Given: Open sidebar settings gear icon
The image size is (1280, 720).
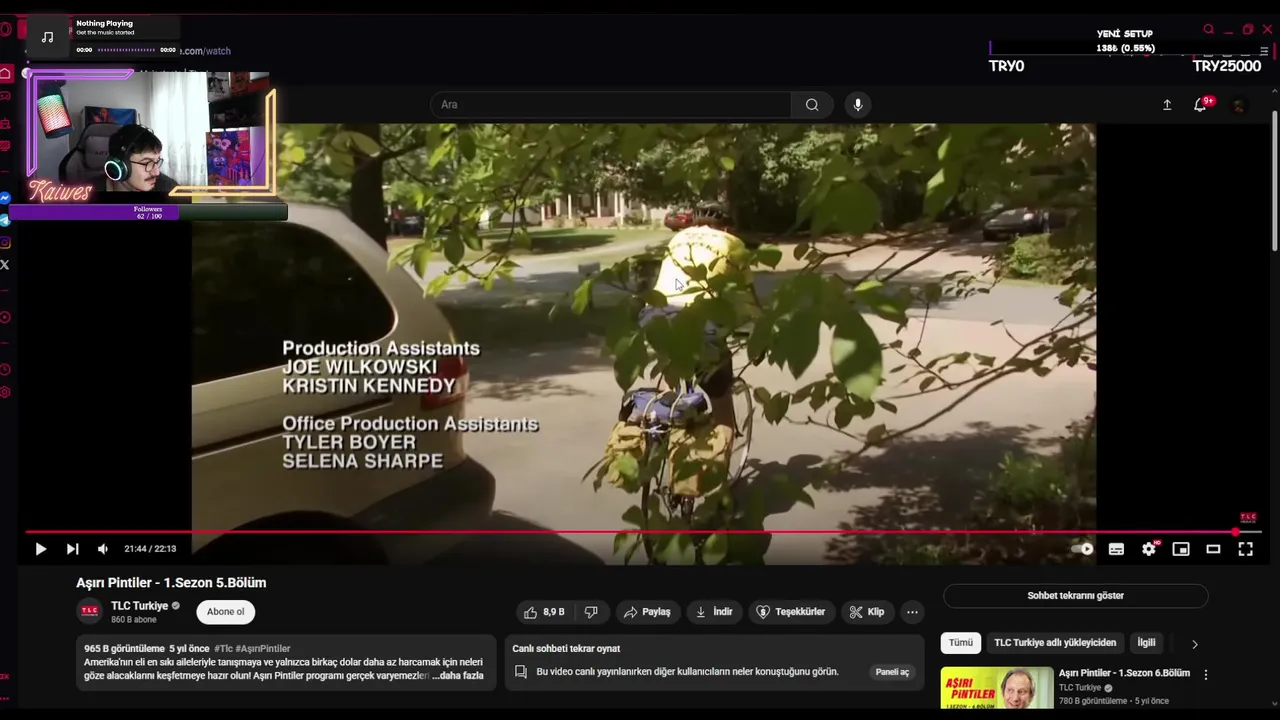Looking at the screenshot, I should pyautogui.click(x=5, y=392).
